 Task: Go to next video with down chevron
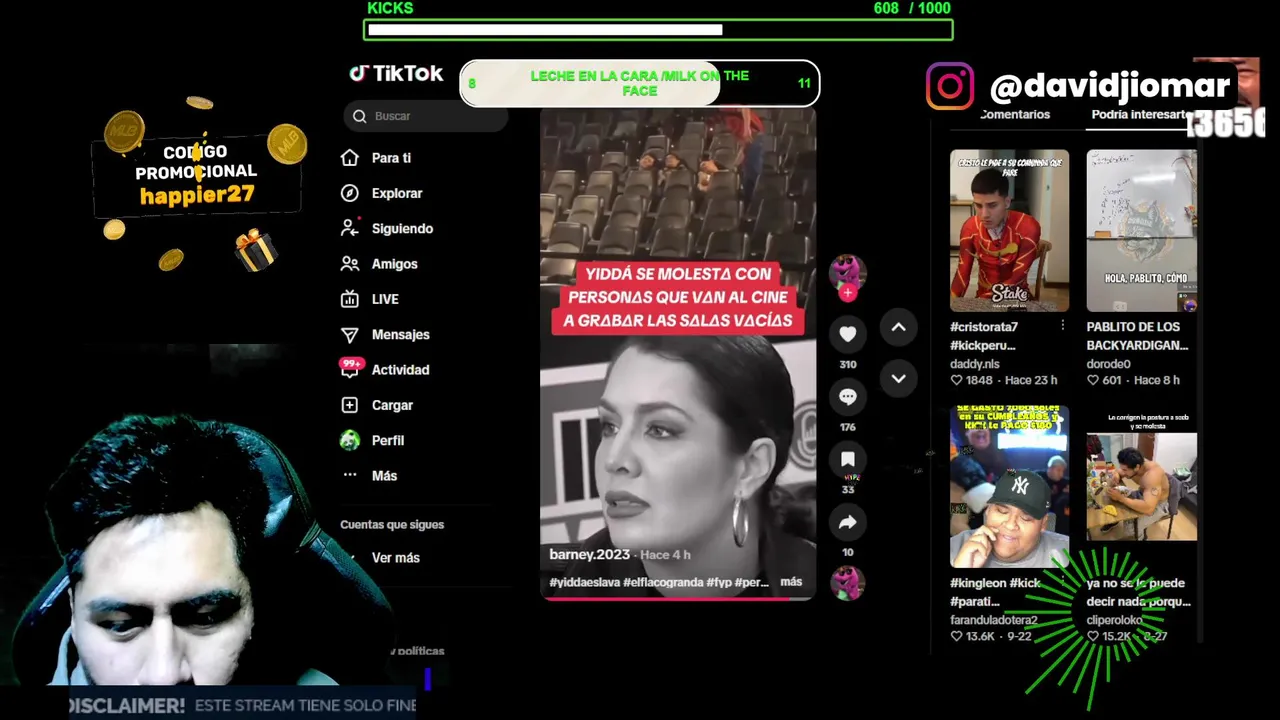[x=898, y=379]
